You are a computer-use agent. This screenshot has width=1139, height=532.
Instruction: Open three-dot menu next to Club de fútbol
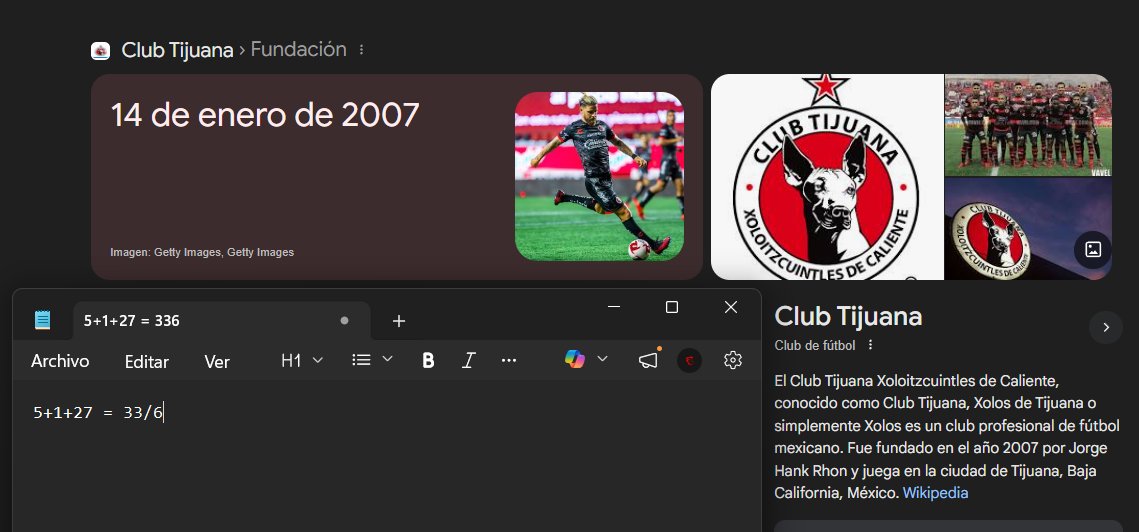point(871,345)
